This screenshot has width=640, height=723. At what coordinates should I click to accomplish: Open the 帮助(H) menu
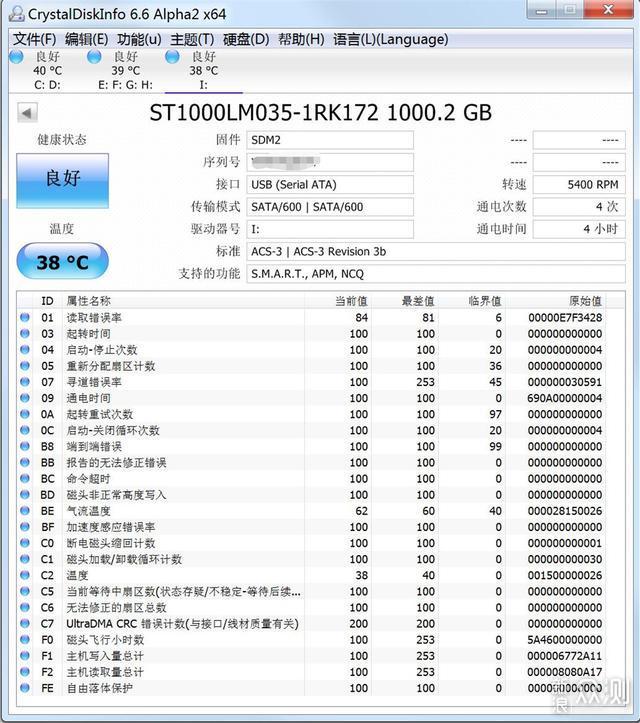301,39
